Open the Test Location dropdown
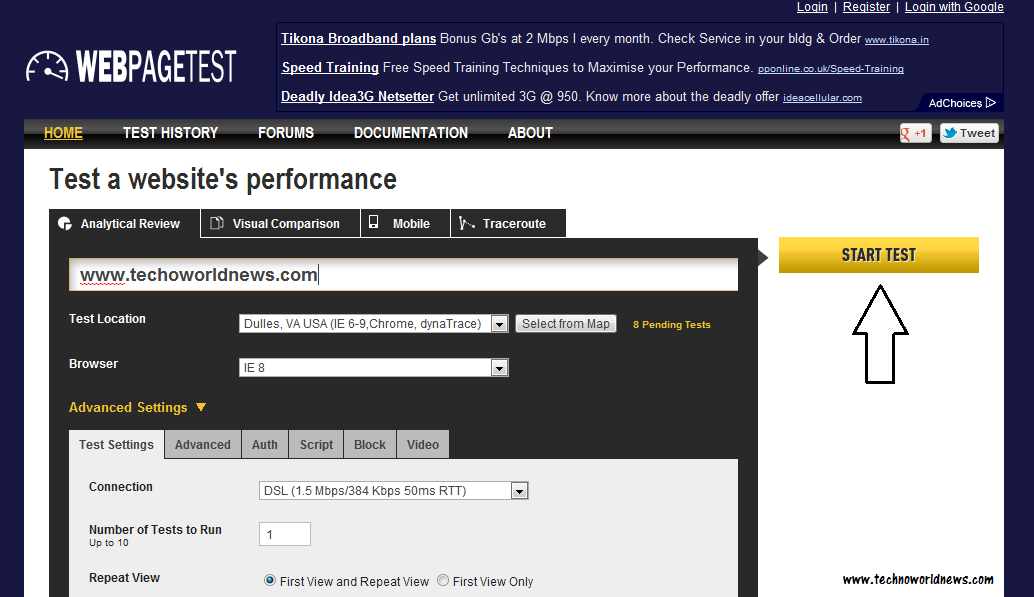This screenshot has width=1034, height=597. click(x=499, y=323)
